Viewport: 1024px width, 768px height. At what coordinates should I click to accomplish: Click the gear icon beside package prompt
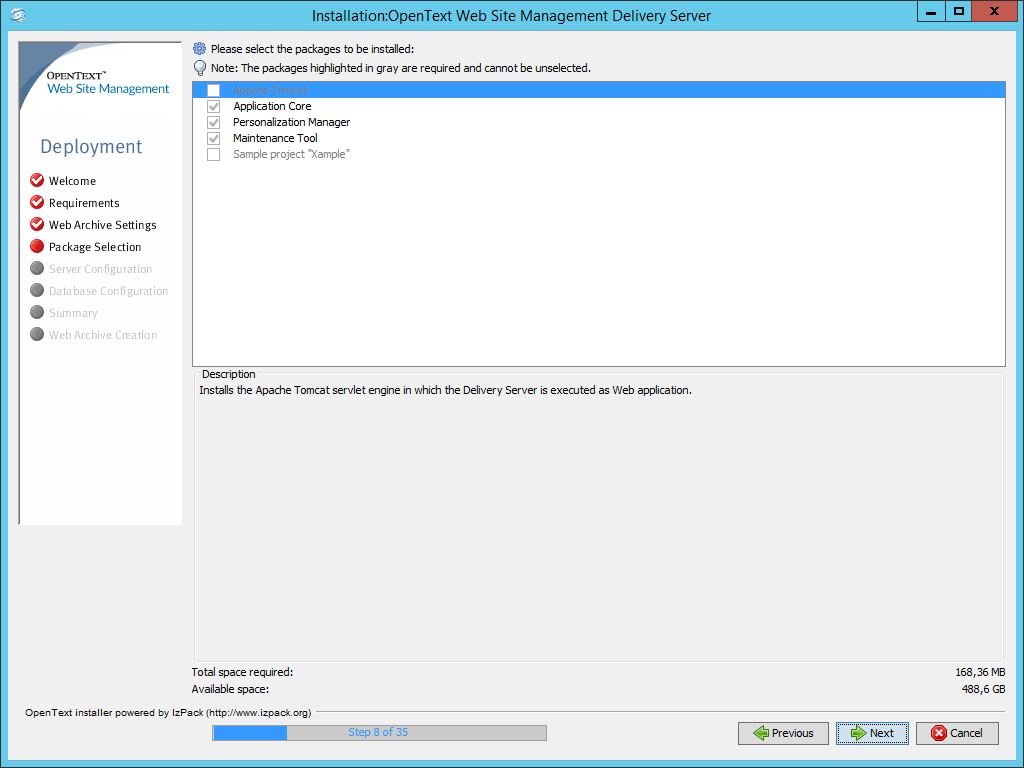(x=200, y=48)
